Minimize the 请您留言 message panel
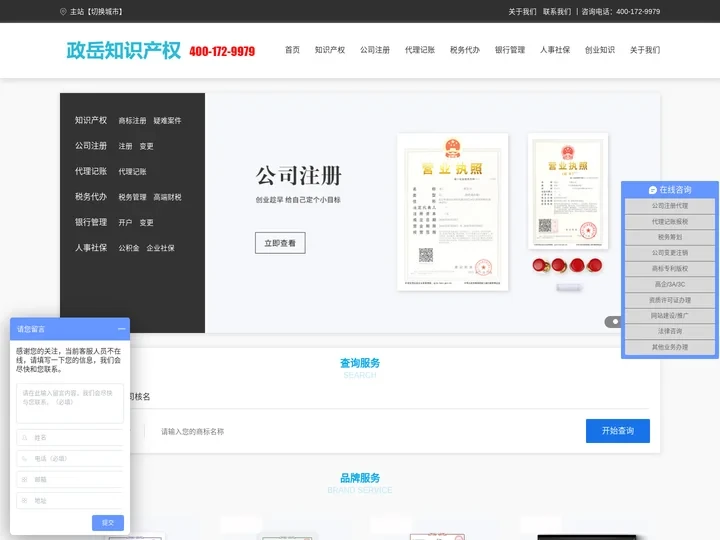This screenshot has width=720, height=540. [x=121, y=329]
